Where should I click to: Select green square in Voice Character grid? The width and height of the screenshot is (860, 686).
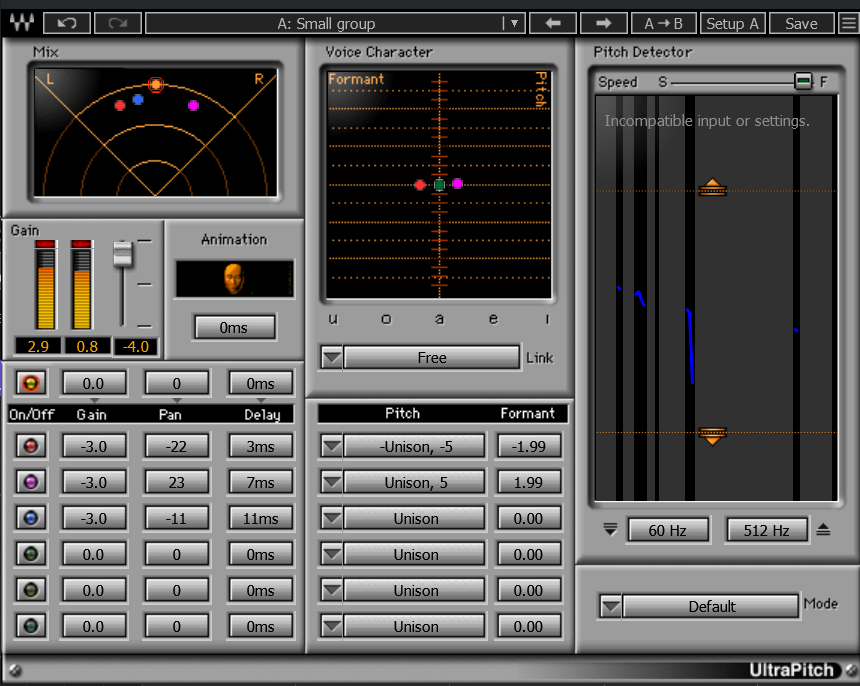point(439,185)
